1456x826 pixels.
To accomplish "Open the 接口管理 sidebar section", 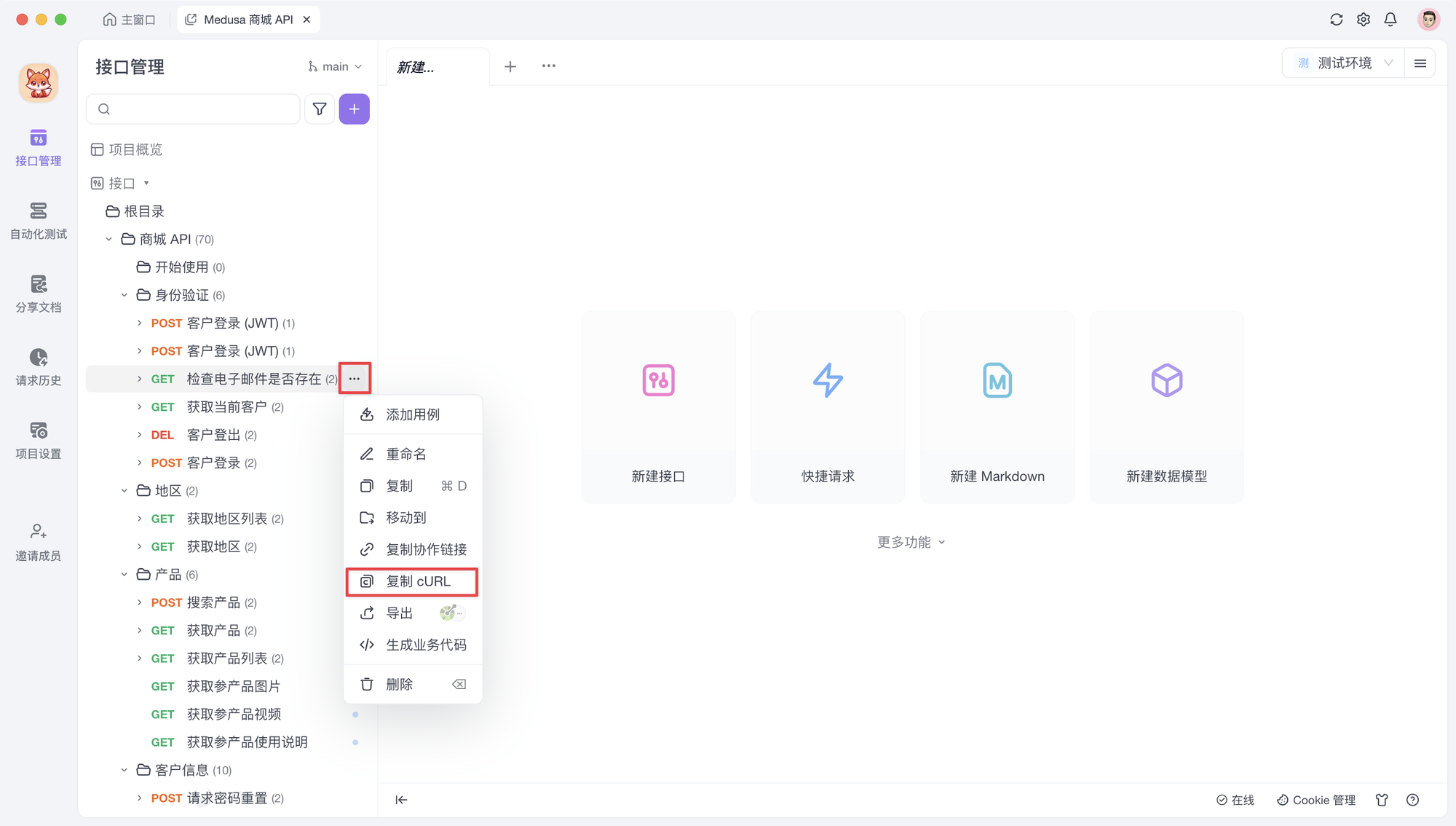I will pos(39,148).
